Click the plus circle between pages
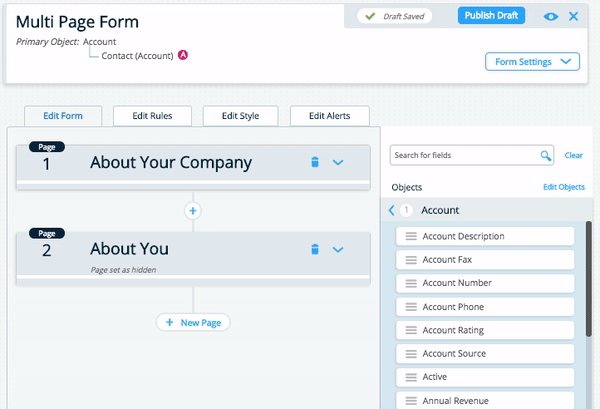 (x=193, y=211)
